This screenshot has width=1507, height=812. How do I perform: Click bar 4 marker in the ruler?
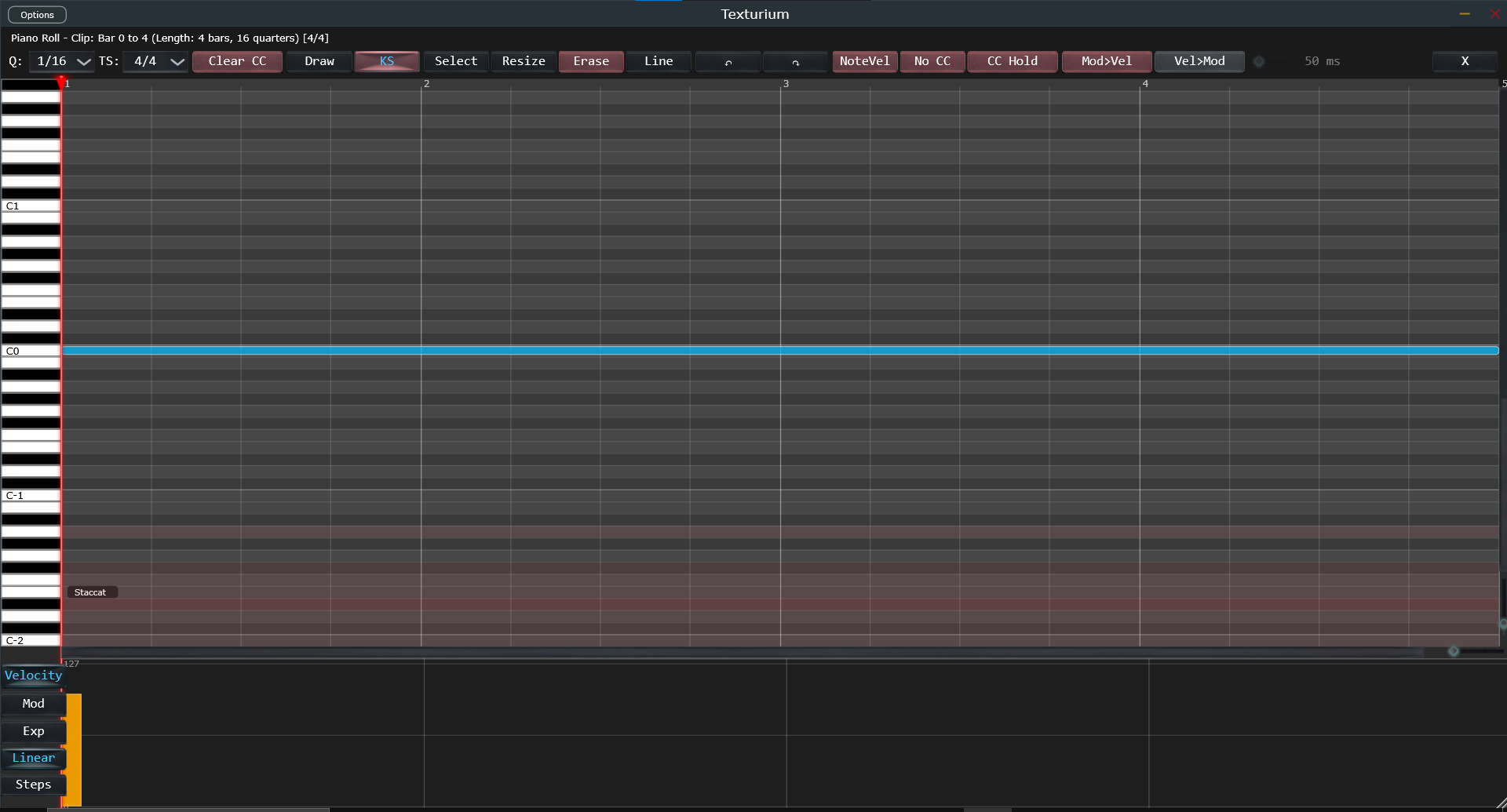point(1145,83)
